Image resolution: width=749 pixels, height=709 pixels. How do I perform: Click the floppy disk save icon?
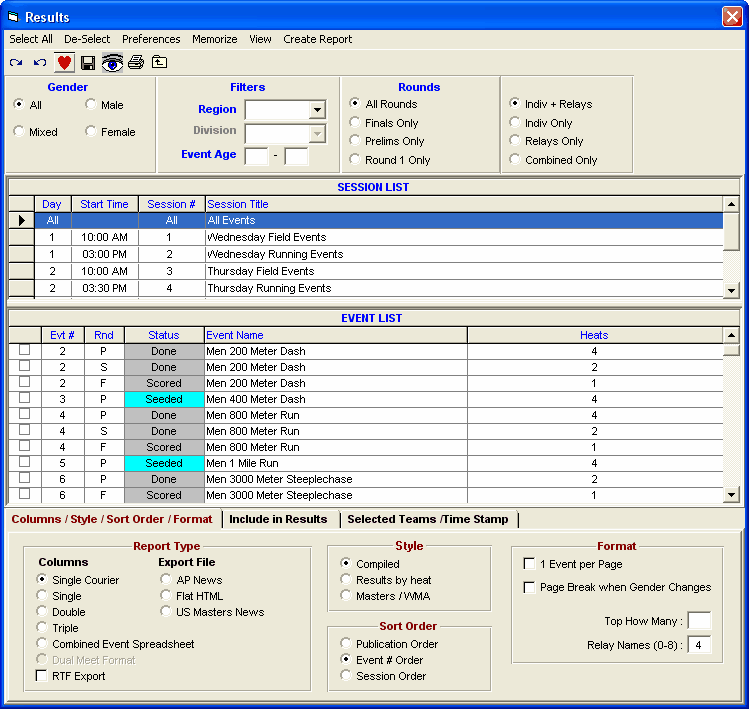(88, 63)
